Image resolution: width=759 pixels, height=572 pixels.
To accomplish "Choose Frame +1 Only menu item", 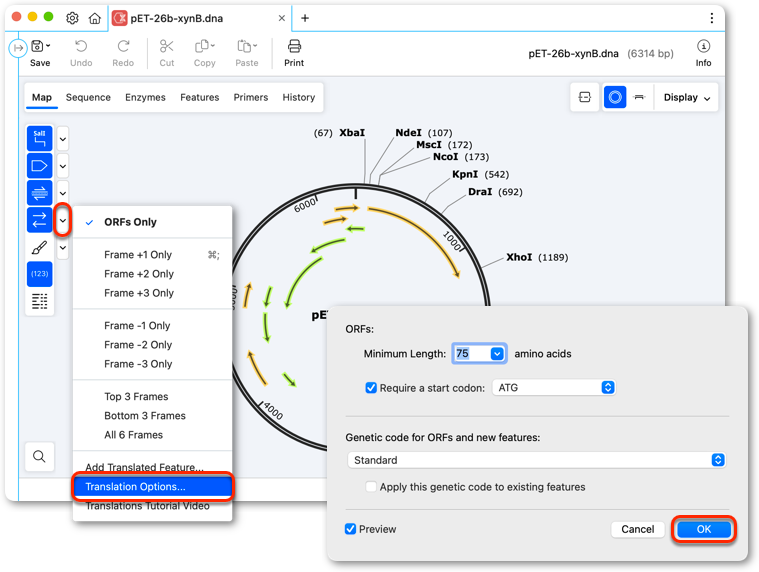I will coord(152,255).
